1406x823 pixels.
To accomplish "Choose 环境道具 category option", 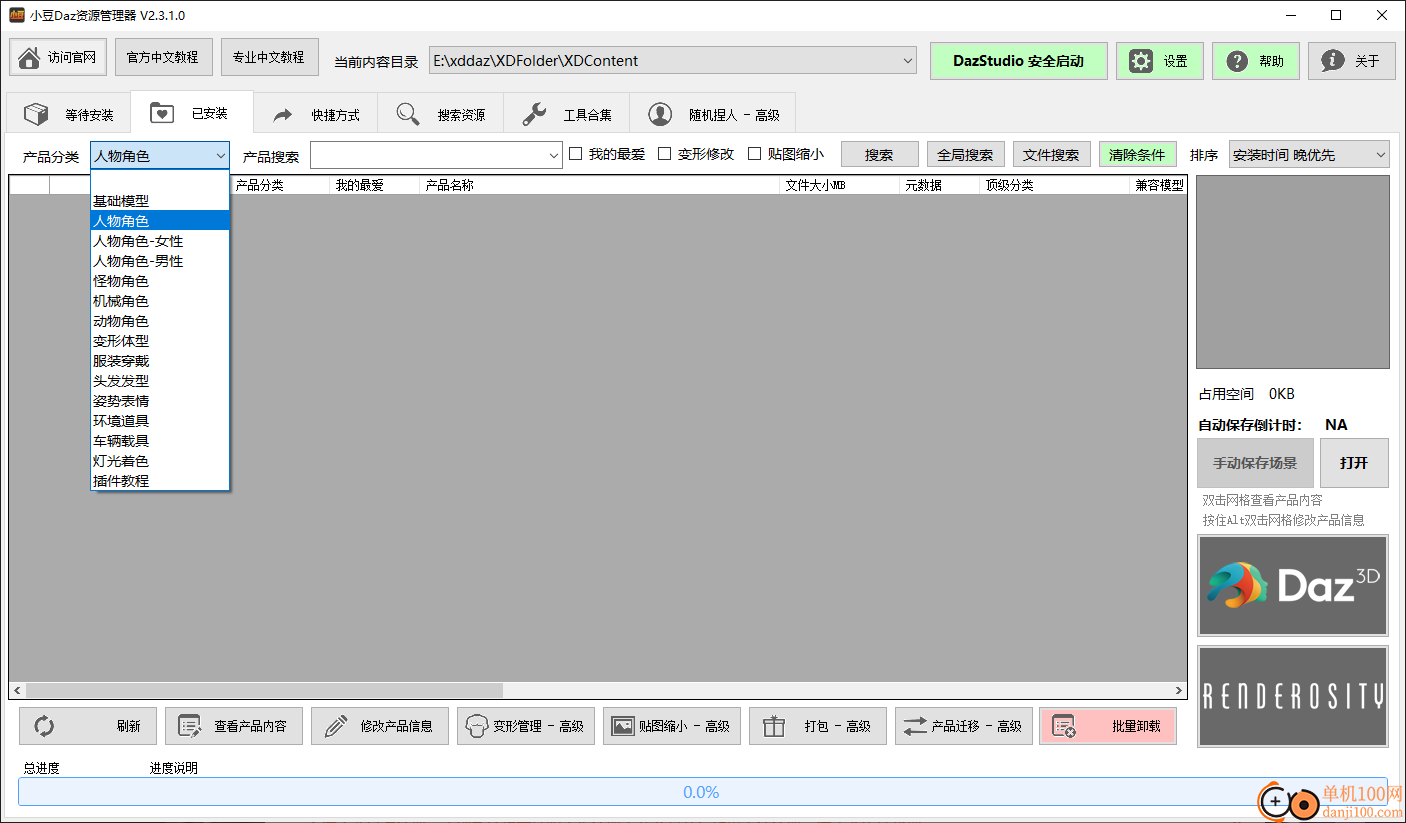I will tap(160, 421).
